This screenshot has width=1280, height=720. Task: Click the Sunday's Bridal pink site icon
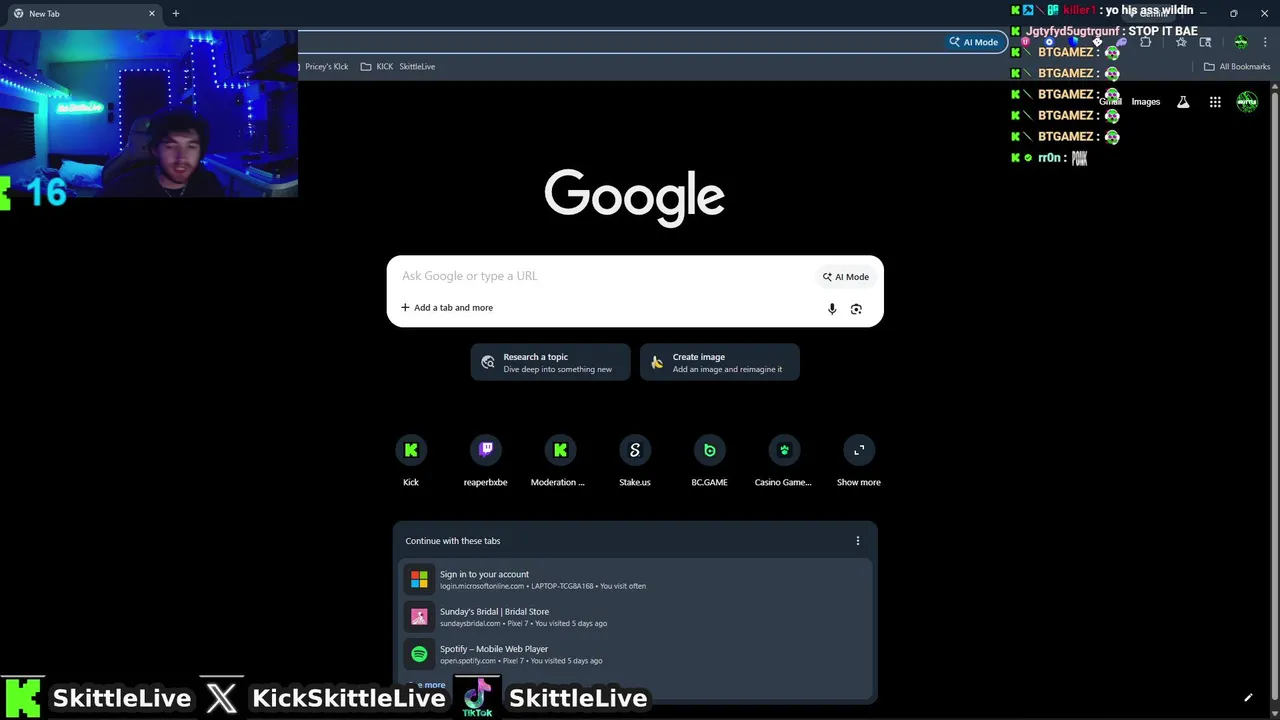419,617
